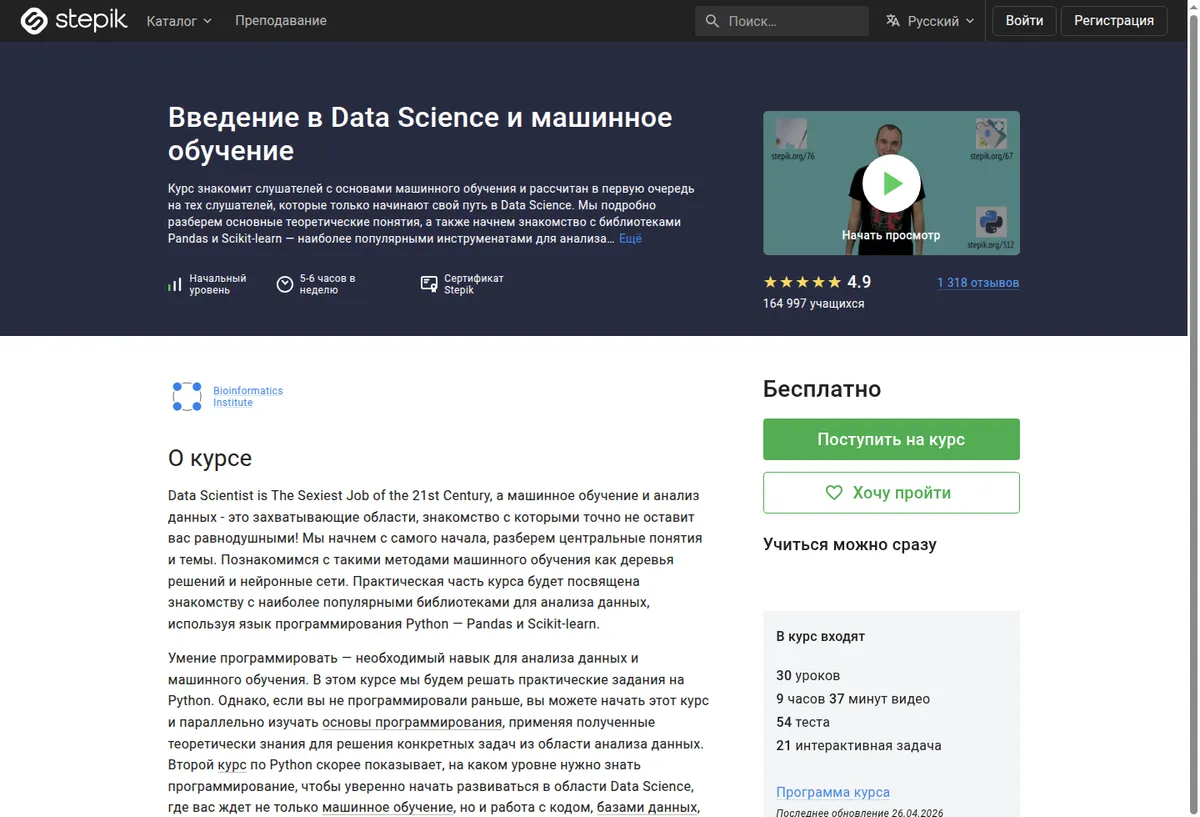This screenshot has width=1200, height=817.
Task: Open the Stepik logo homepage
Action: (74, 20)
